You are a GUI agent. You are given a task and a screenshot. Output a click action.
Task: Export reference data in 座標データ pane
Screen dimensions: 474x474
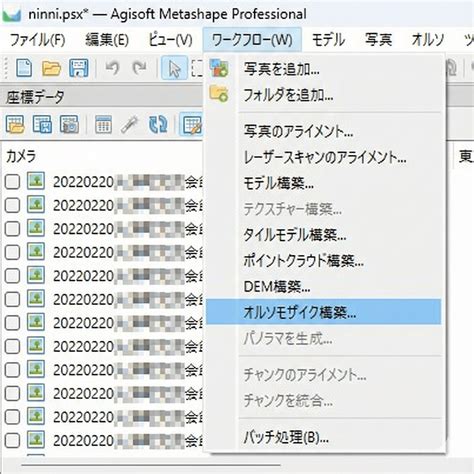(42, 125)
